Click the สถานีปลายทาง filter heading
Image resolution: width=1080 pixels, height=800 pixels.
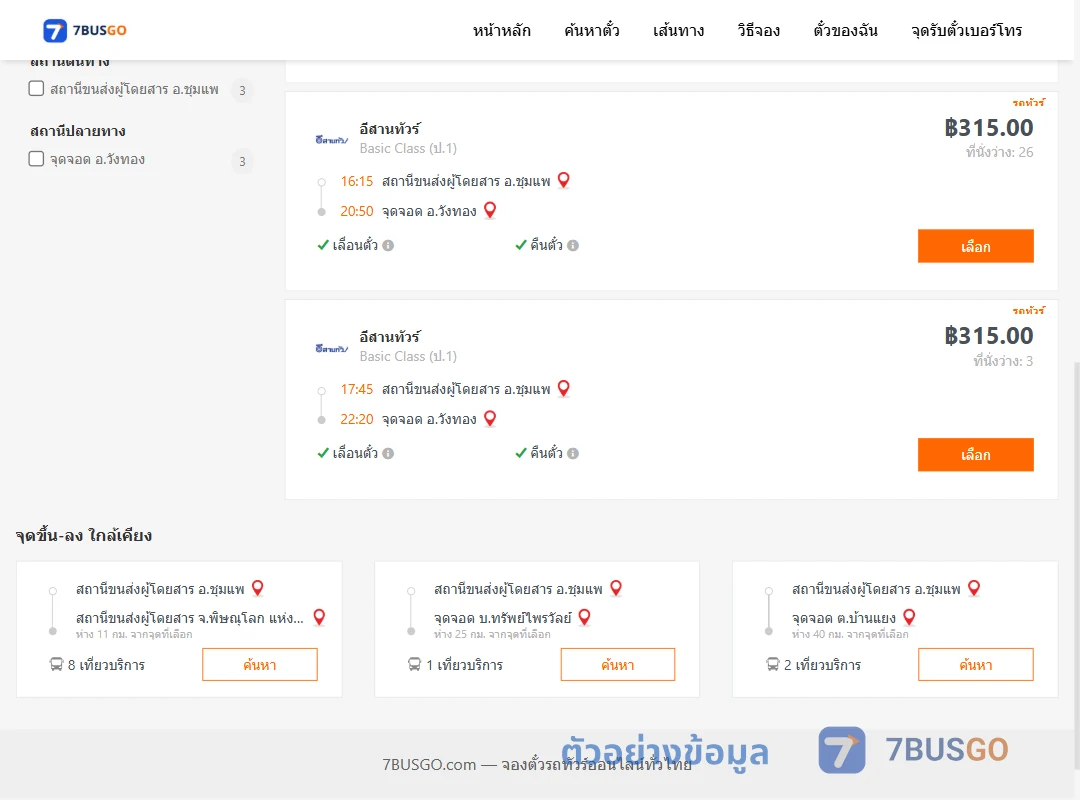click(x=78, y=131)
